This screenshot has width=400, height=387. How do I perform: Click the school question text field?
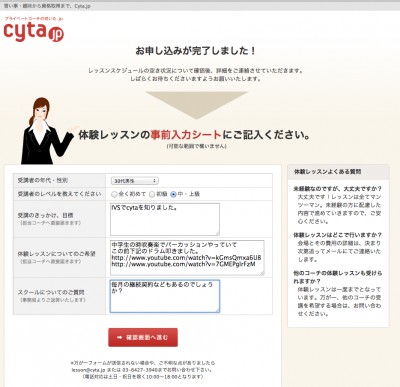coord(165,296)
